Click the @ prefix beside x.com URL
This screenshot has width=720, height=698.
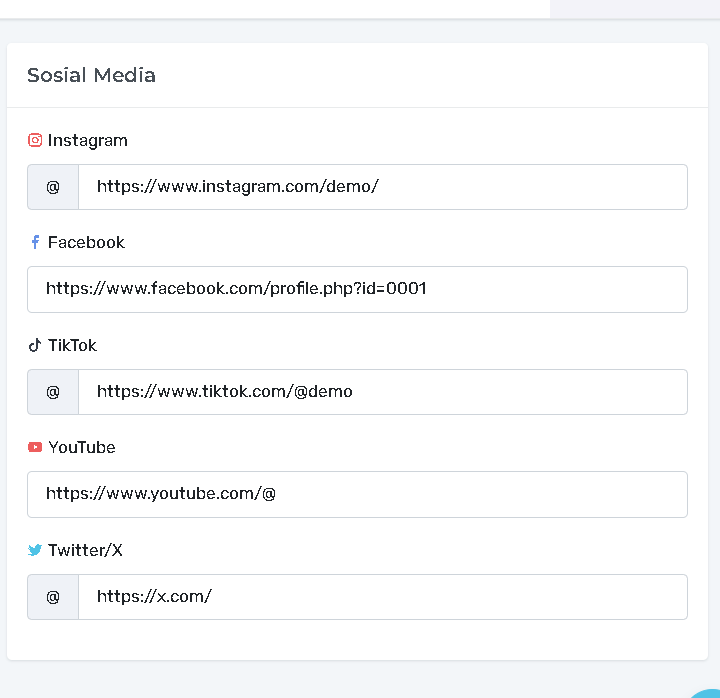pyautogui.click(x=53, y=597)
